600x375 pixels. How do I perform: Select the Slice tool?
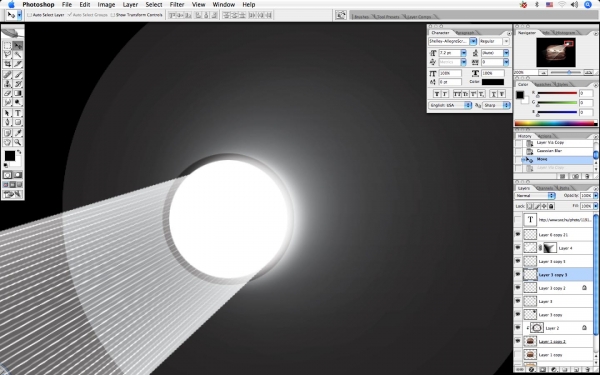tap(18, 64)
